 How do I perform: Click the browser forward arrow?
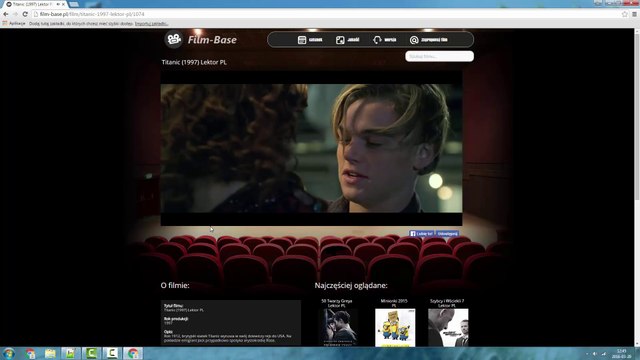pyautogui.click(x=16, y=14)
